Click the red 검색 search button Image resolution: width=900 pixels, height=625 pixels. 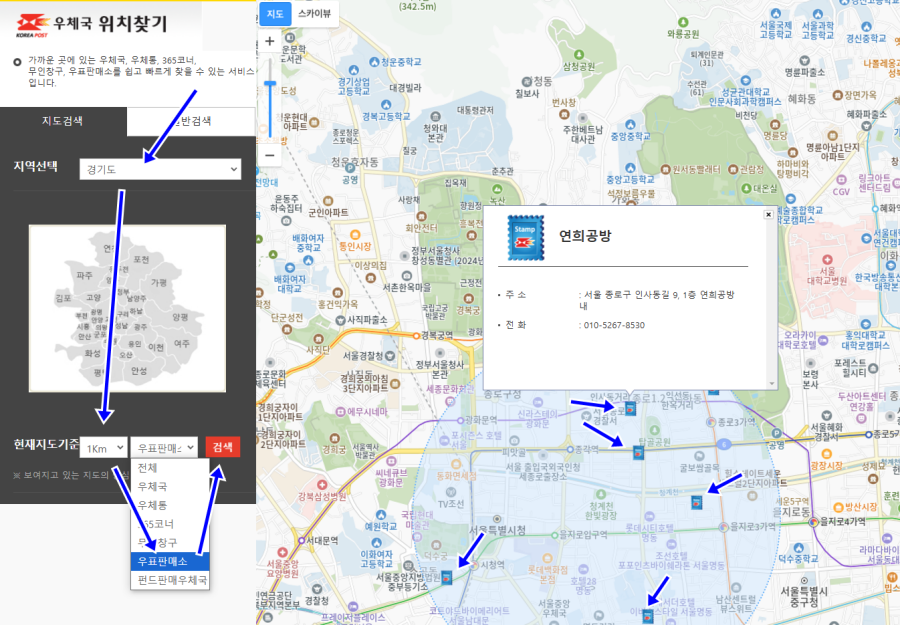pos(223,447)
